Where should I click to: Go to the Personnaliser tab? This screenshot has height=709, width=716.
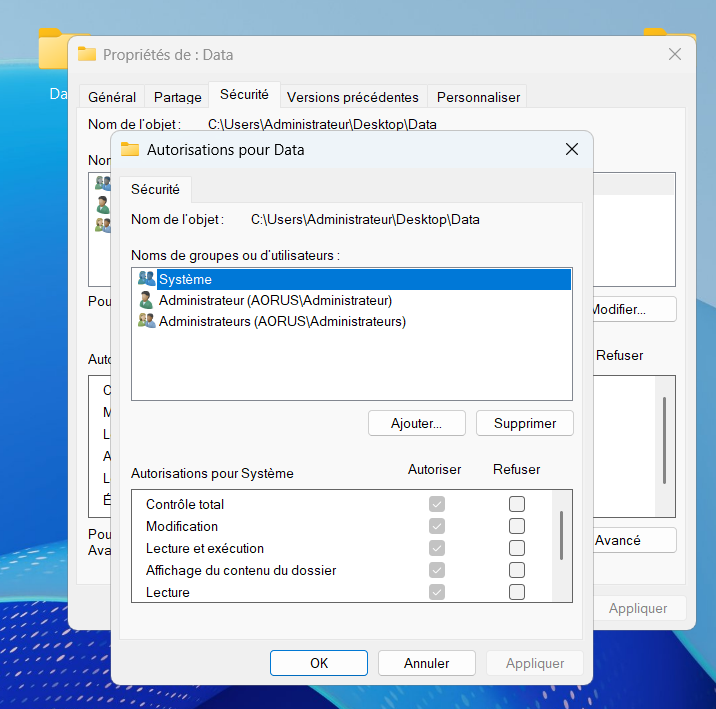(x=478, y=97)
